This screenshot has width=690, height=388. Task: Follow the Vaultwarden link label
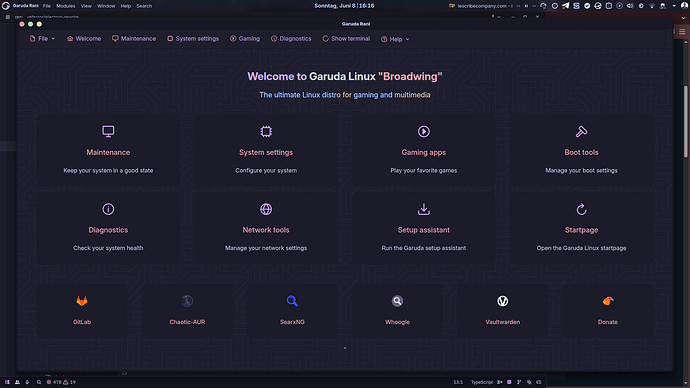(x=503, y=322)
